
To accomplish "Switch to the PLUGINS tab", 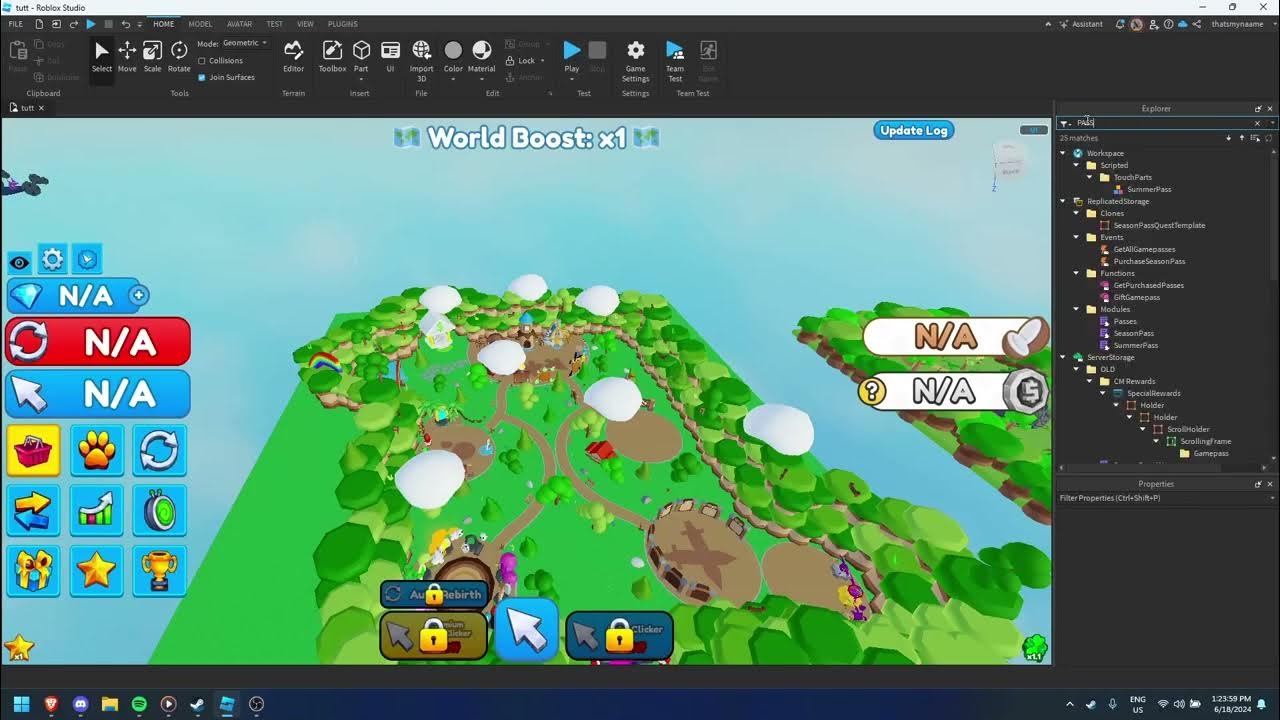I will click(343, 24).
